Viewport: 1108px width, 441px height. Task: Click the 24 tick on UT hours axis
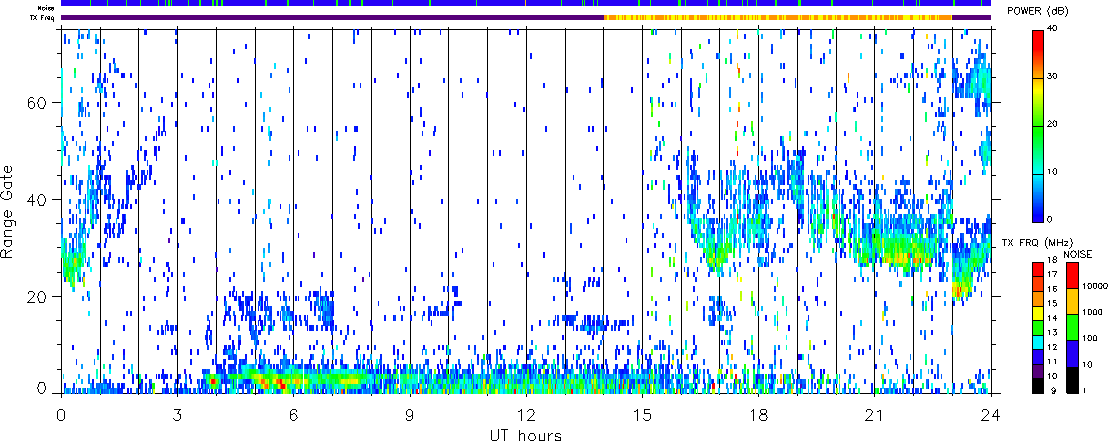click(x=991, y=414)
